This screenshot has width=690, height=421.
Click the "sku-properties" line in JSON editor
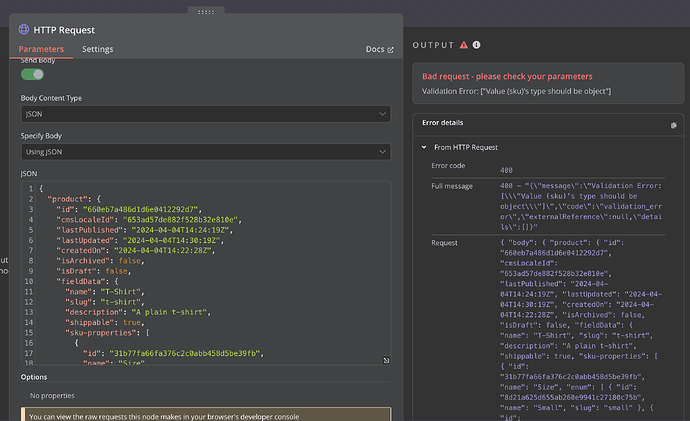[x=107, y=333]
